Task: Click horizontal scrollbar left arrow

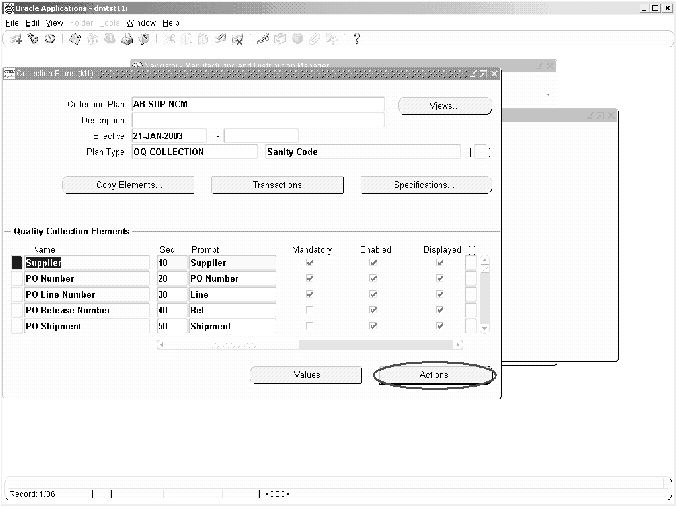Action: coord(161,344)
